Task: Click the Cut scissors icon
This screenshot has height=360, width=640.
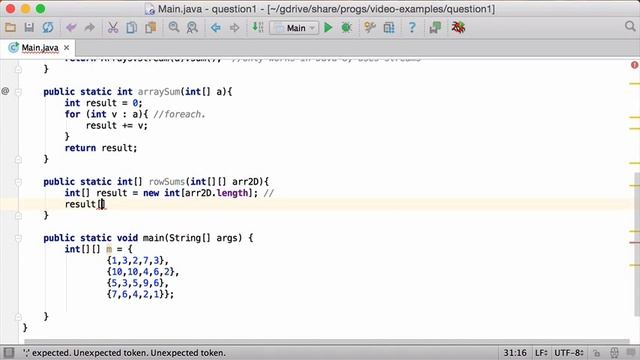Action: [x=113, y=28]
